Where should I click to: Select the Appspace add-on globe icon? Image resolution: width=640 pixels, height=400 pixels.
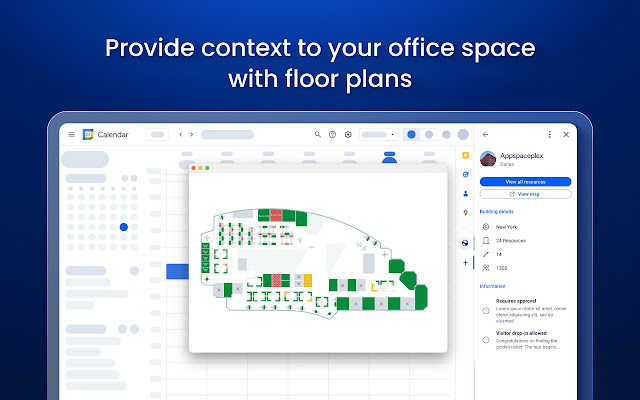coord(465,243)
